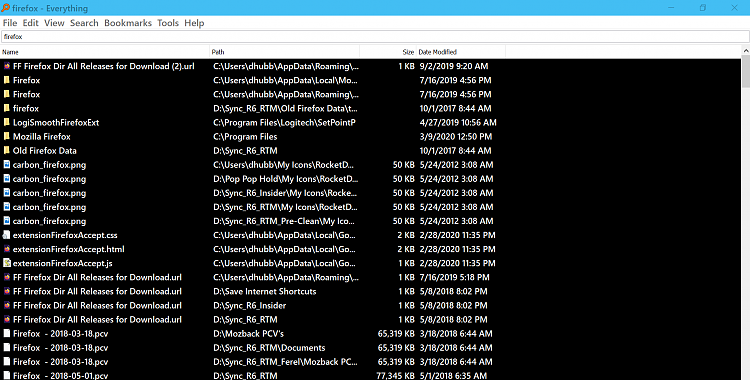Viewport: 750px width, 380px height.
Task: Click pcv file icon in Sync_R6_RTM\Documents row
Action: point(7,347)
